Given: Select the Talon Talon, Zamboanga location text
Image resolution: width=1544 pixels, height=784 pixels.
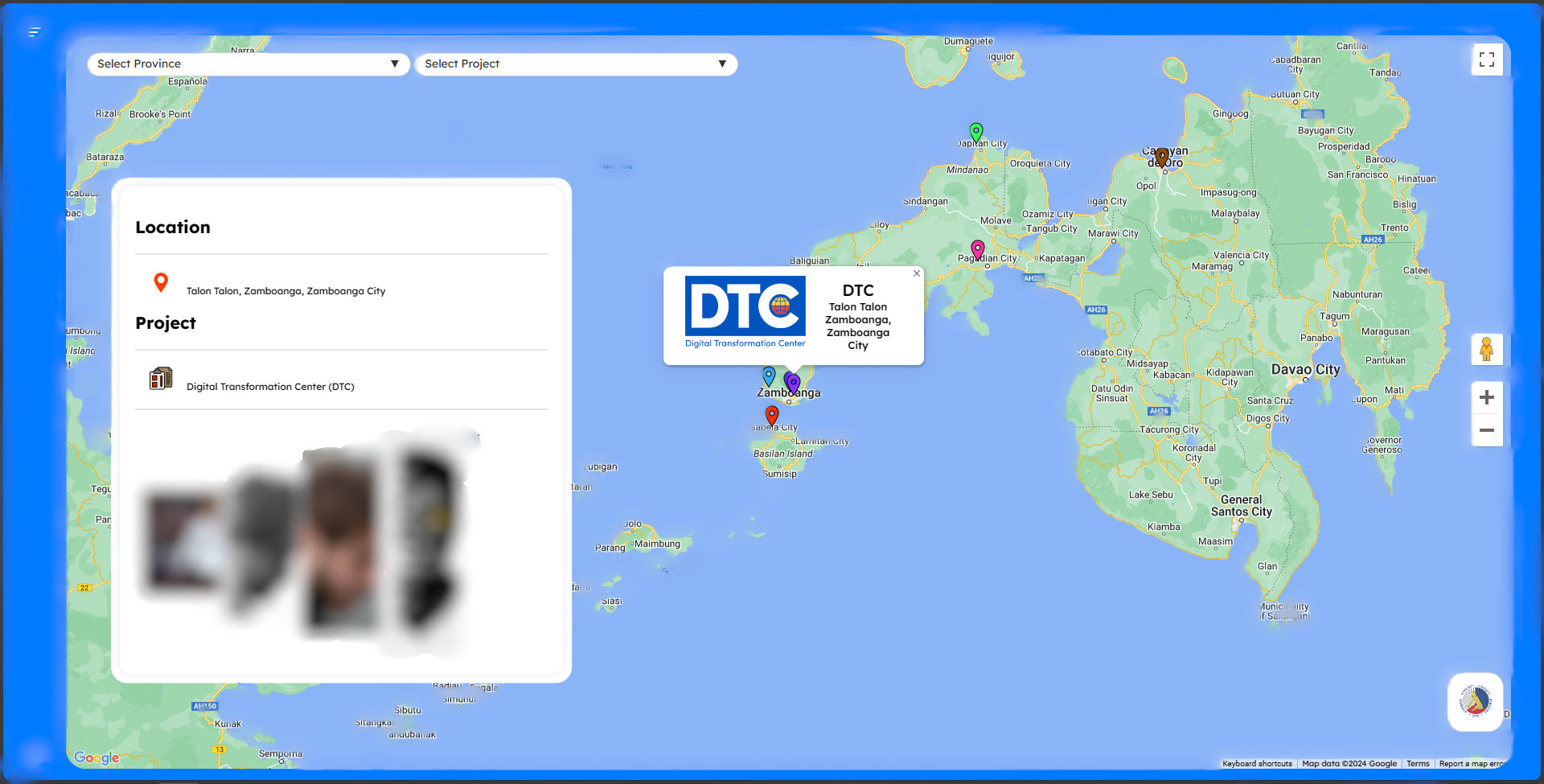Looking at the screenshot, I should [285, 291].
